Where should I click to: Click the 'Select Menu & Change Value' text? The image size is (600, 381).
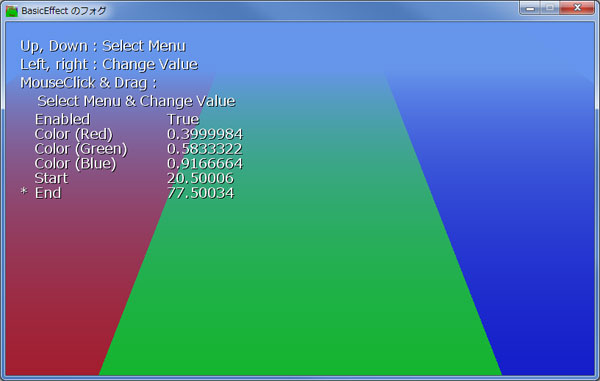[x=136, y=101]
